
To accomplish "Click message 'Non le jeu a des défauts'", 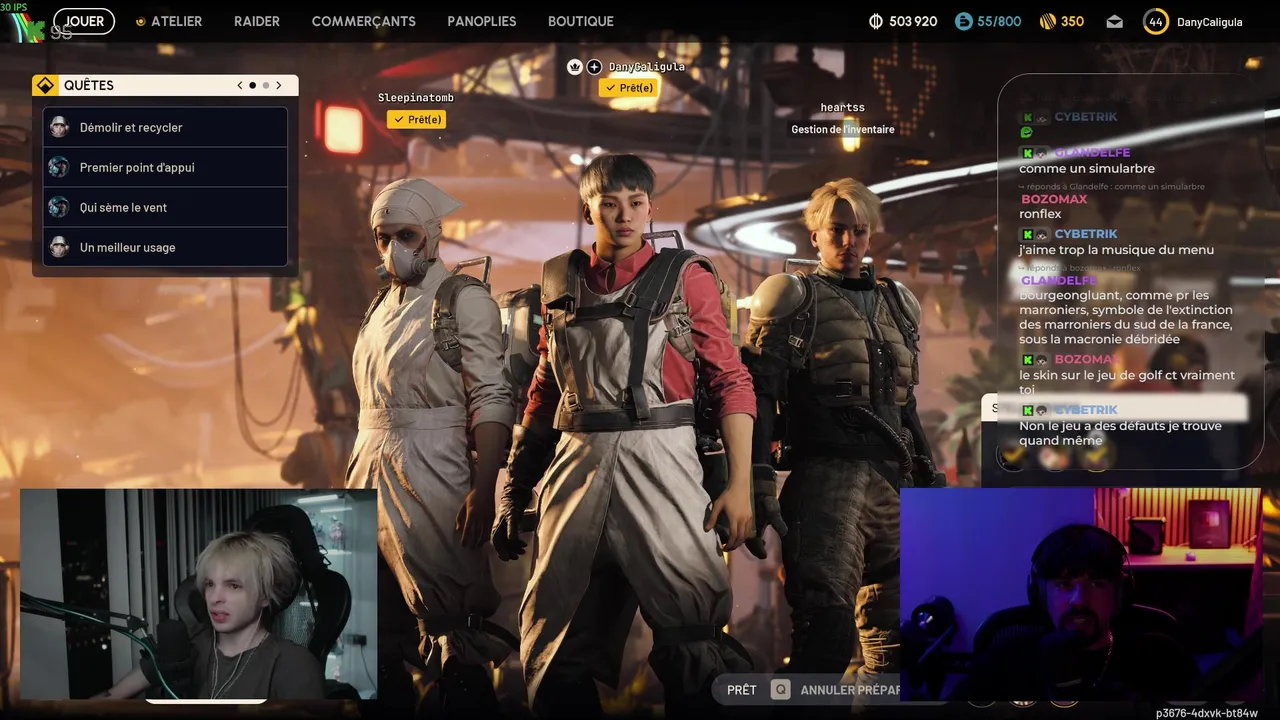I will (1120, 433).
